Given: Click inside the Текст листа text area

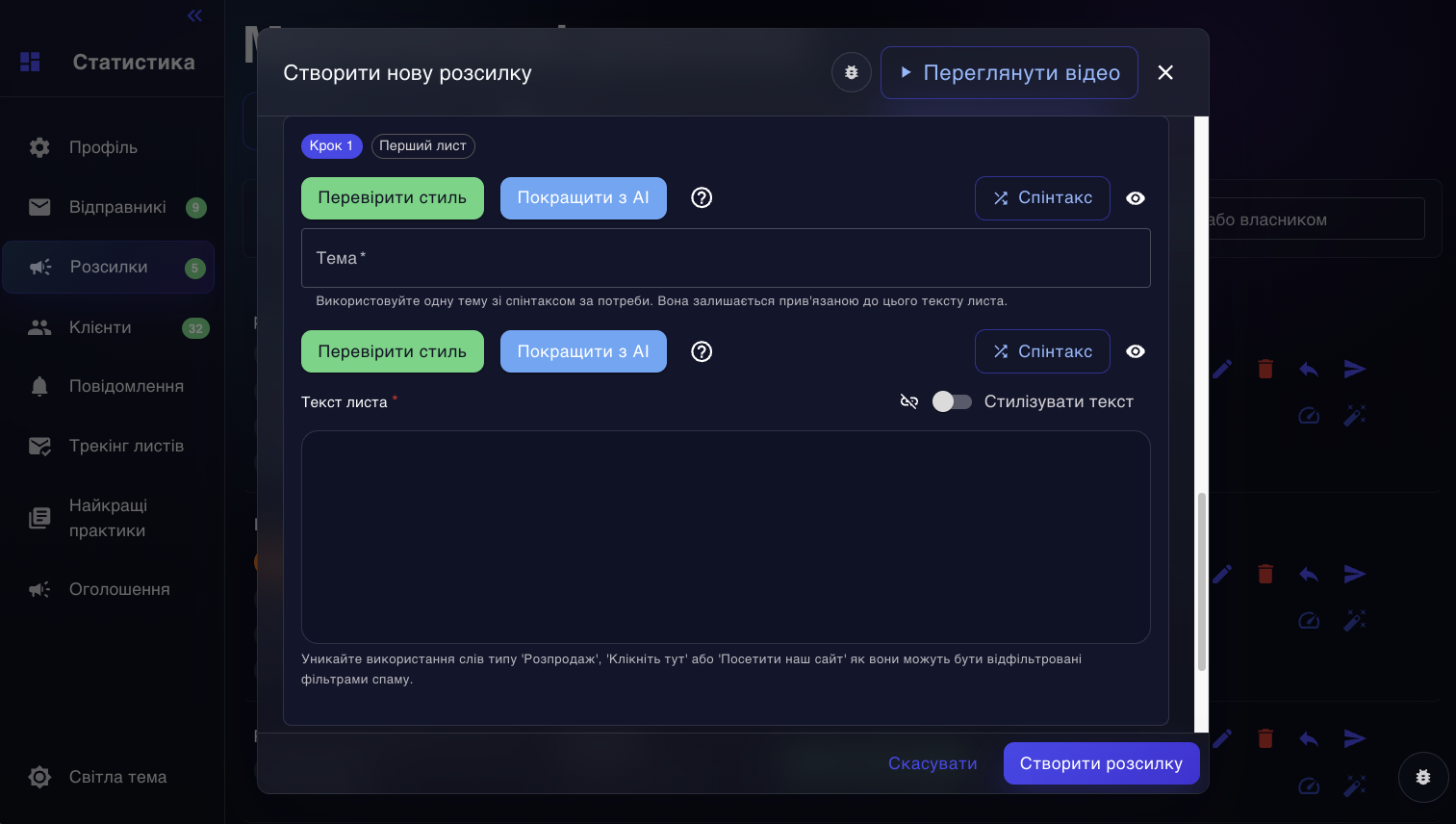Looking at the screenshot, I should click(726, 537).
